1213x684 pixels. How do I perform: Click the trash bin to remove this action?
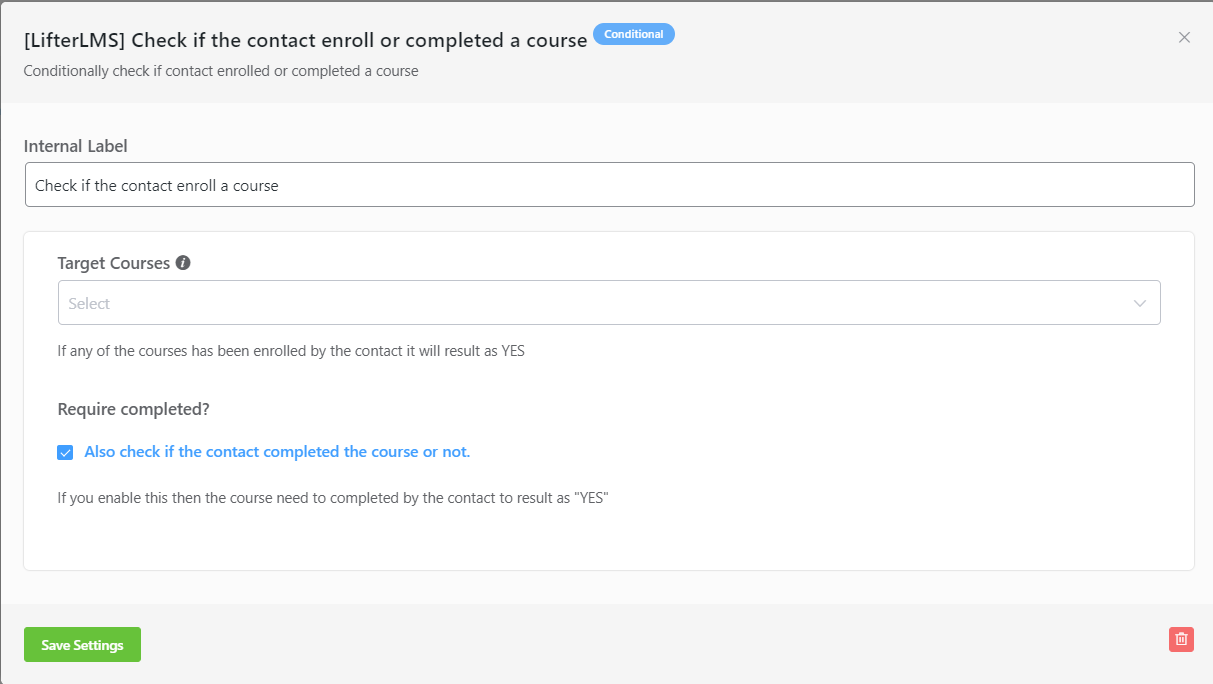tap(1181, 639)
